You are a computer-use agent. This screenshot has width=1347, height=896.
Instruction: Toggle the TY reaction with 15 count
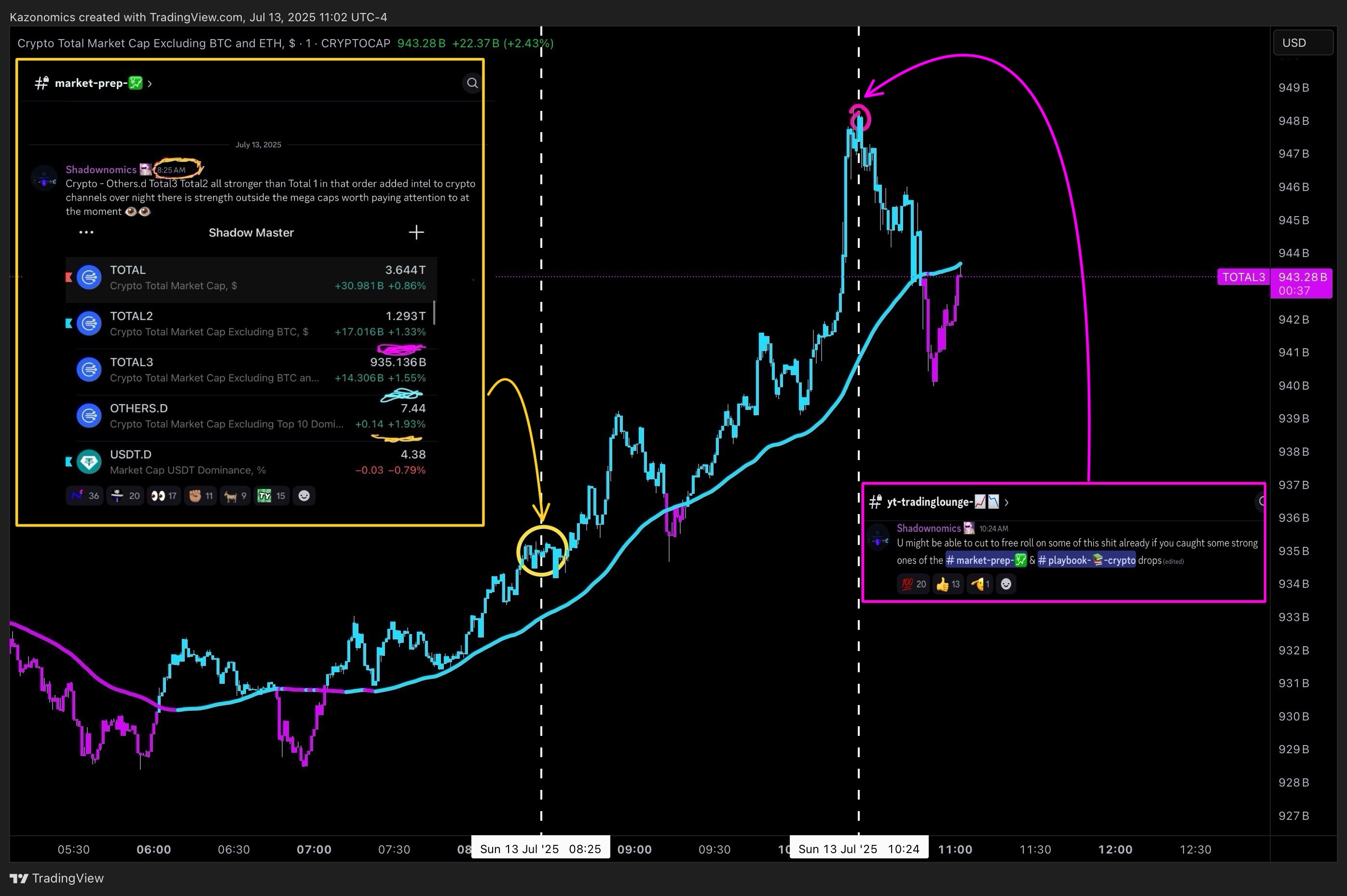(272, 496)
